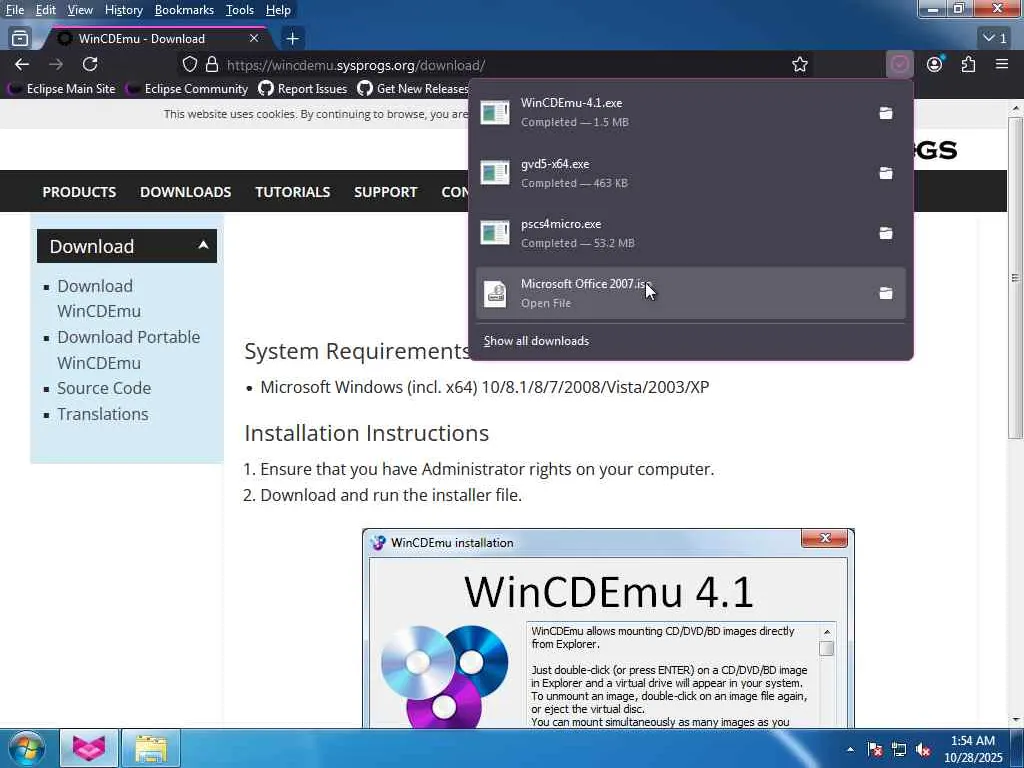Viewport: 1024px width, 768px height.
Task: Follow the Download Portable WinCDEmu link
Action: [129, 349]
